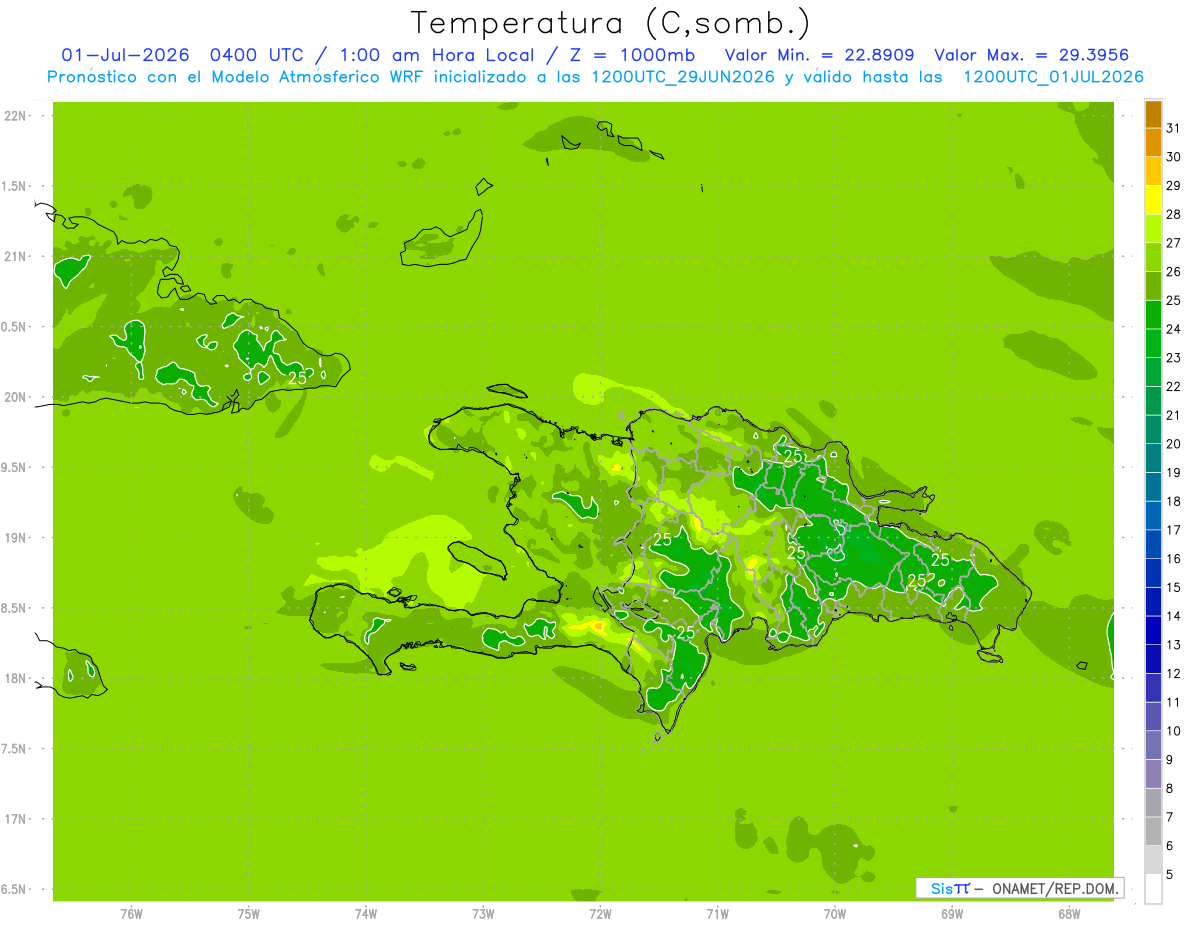This screenshot has width=1200, height=927.
Task: Click the "19N" latitude label
Action: [x=17, y=538]
